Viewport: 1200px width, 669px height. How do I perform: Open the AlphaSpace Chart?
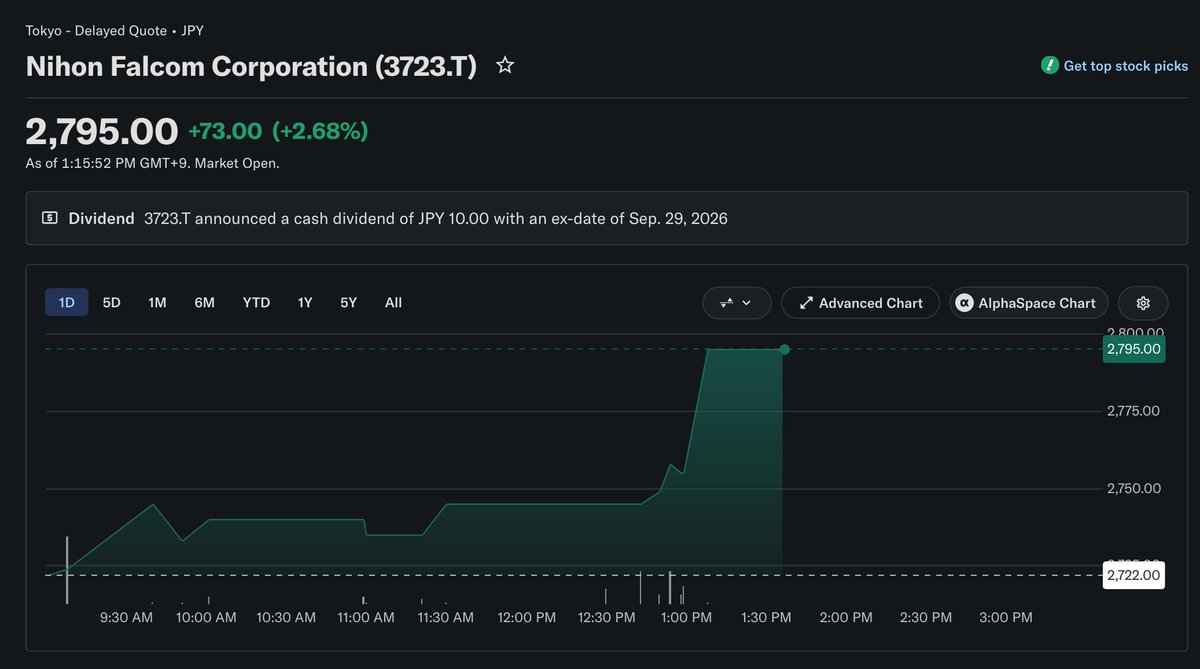[x=1028, y=303]
